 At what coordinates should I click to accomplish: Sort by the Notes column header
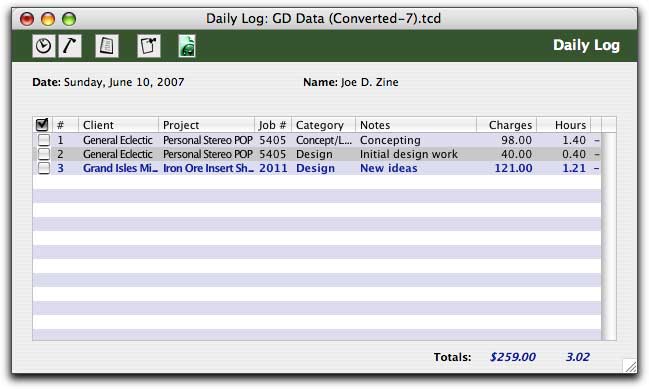tap(416, 125)
